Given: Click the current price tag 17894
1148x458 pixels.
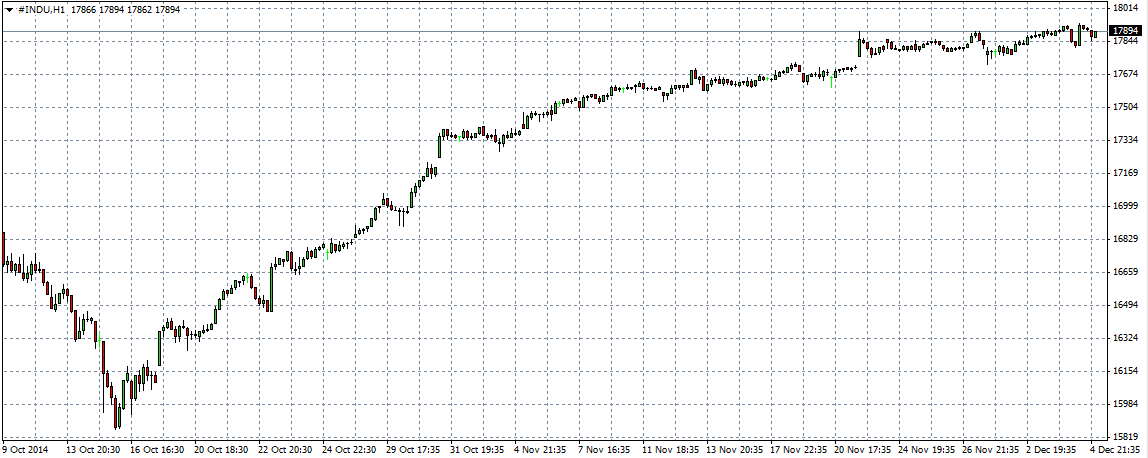Looking at the screenshot, I should coord(1126,31).
